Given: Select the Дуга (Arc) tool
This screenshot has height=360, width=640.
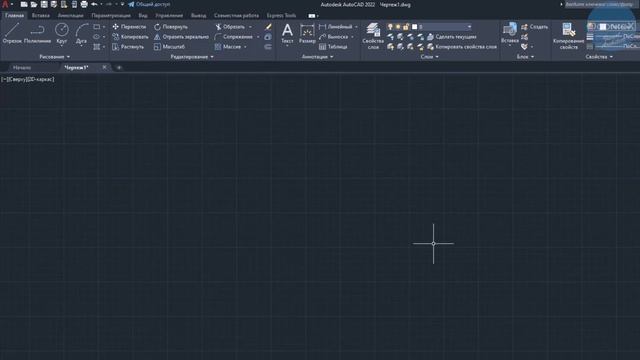Looking at the screenshot, I should click(81, 33).
